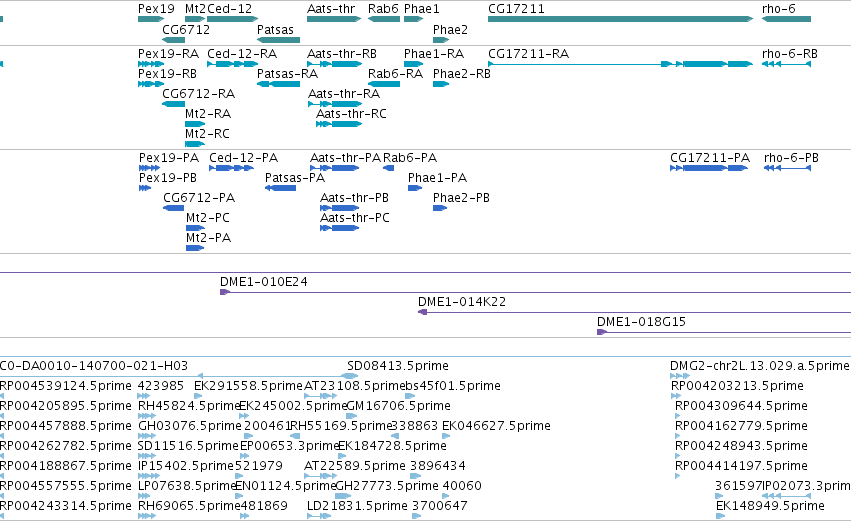This screenshot has height=521, width=851.
Task: Click EST LD21831.5prime label
Action: [x=357, y=506]
